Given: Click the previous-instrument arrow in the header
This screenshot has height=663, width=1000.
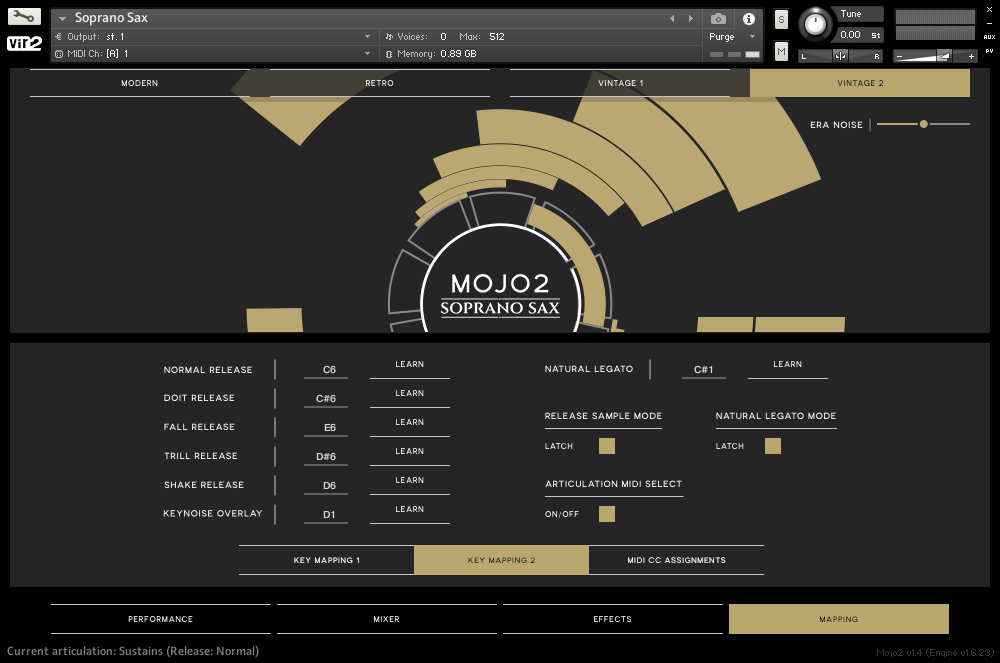Looking at the screenshot, I should tap(671, 17).
